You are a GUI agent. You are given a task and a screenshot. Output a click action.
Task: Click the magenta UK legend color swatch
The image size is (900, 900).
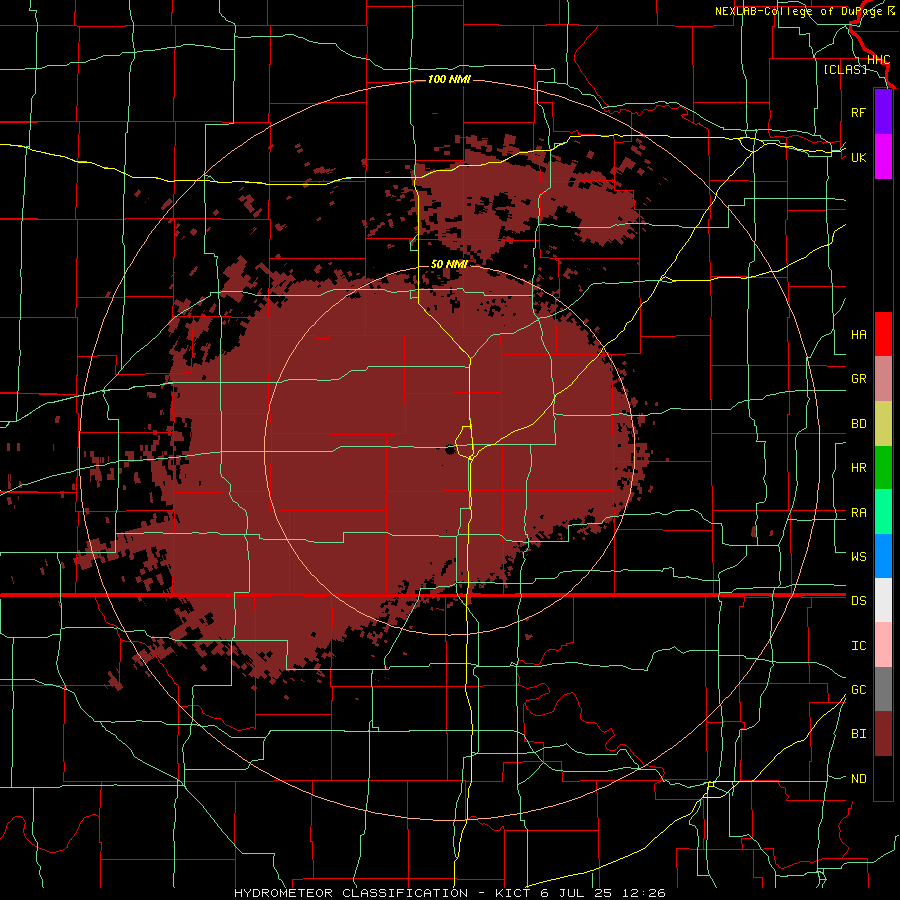883,157
